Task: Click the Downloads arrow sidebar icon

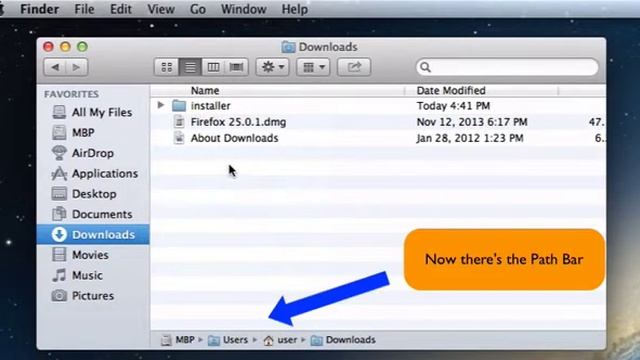Action: coord(59,234)
